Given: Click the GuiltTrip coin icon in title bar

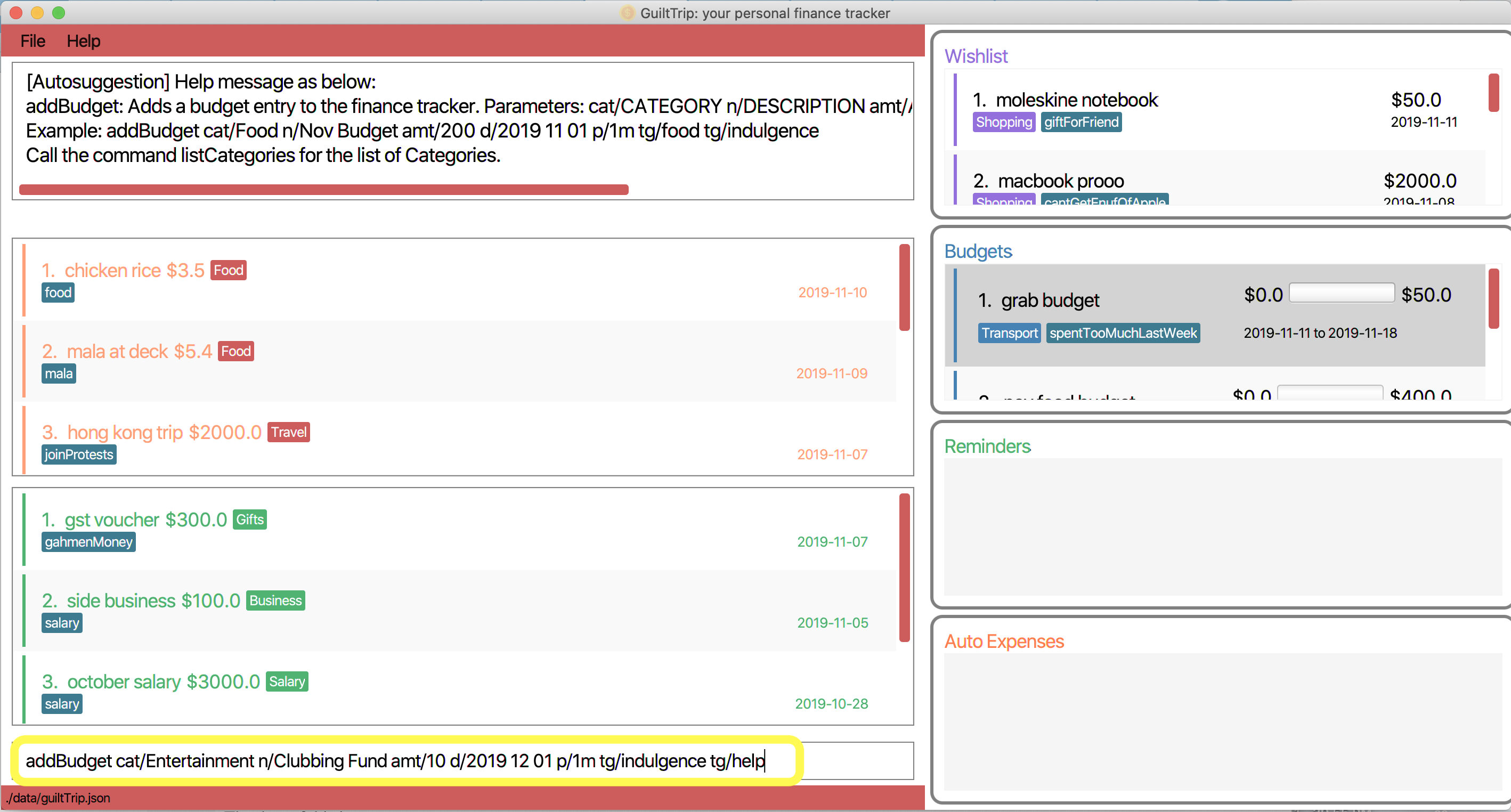Looking at the screenshot, I should click(x=627, y=13).
